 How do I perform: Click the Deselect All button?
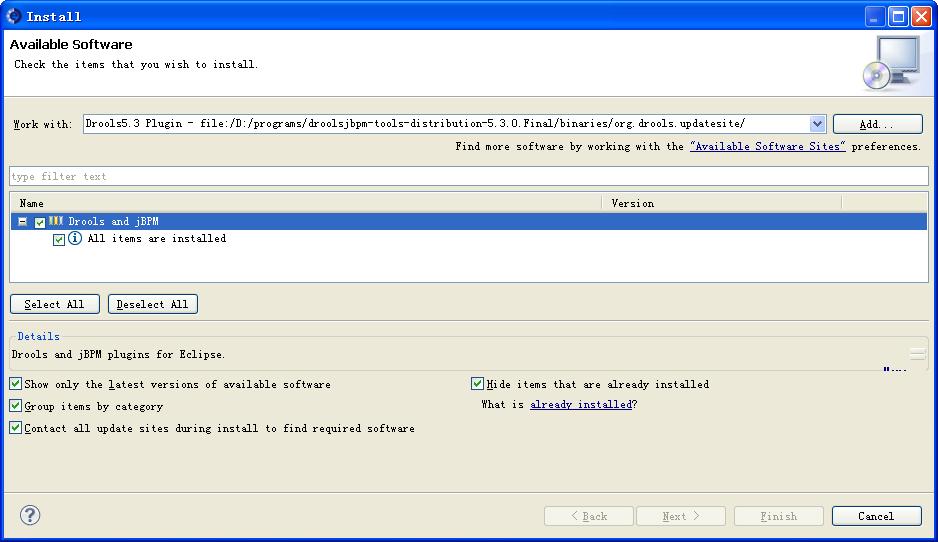(x=153, y=304)
